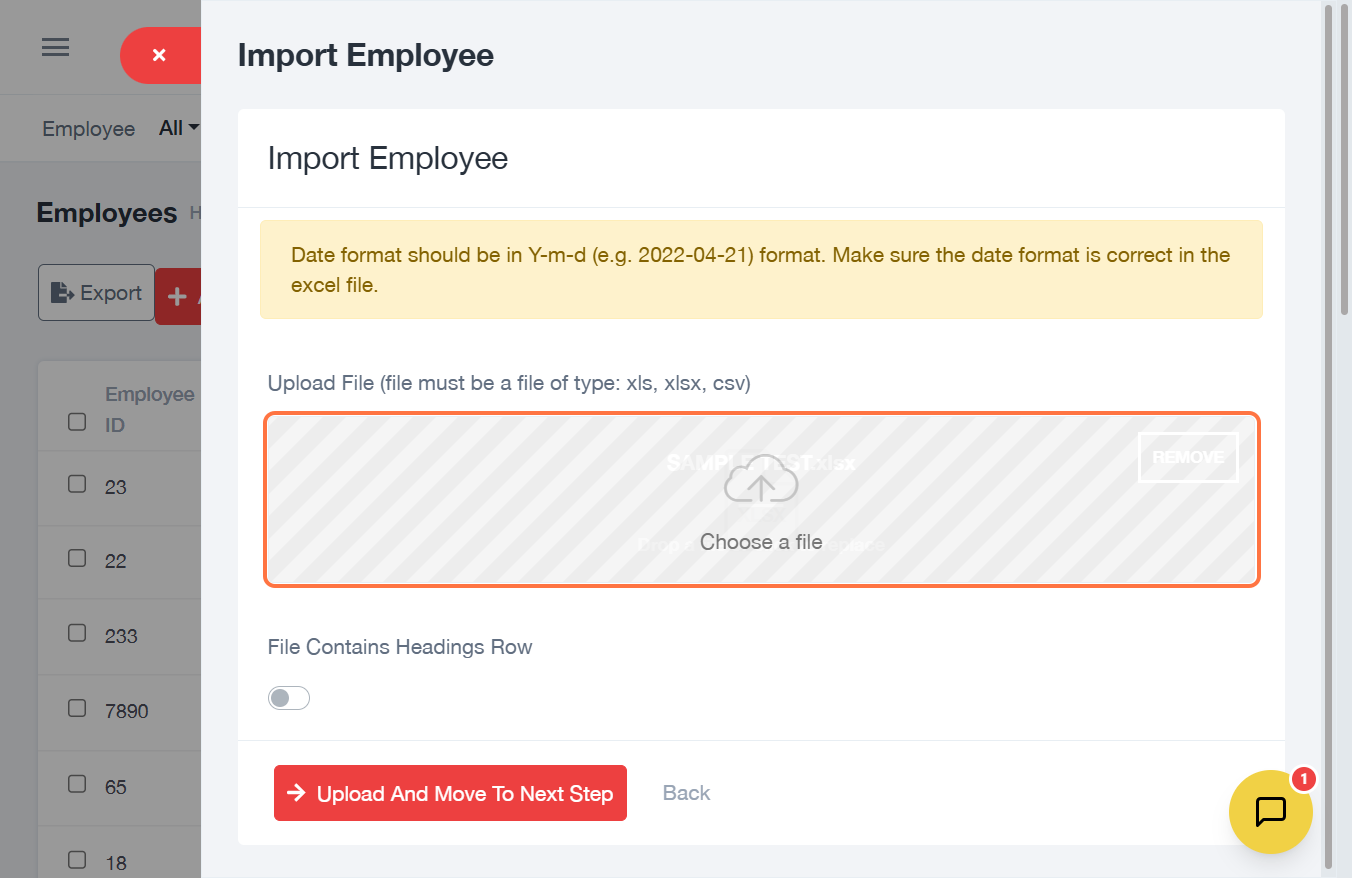Open the yellow chat widget
This screenshot has height=878, width=1352.
tap(1270, 811)
